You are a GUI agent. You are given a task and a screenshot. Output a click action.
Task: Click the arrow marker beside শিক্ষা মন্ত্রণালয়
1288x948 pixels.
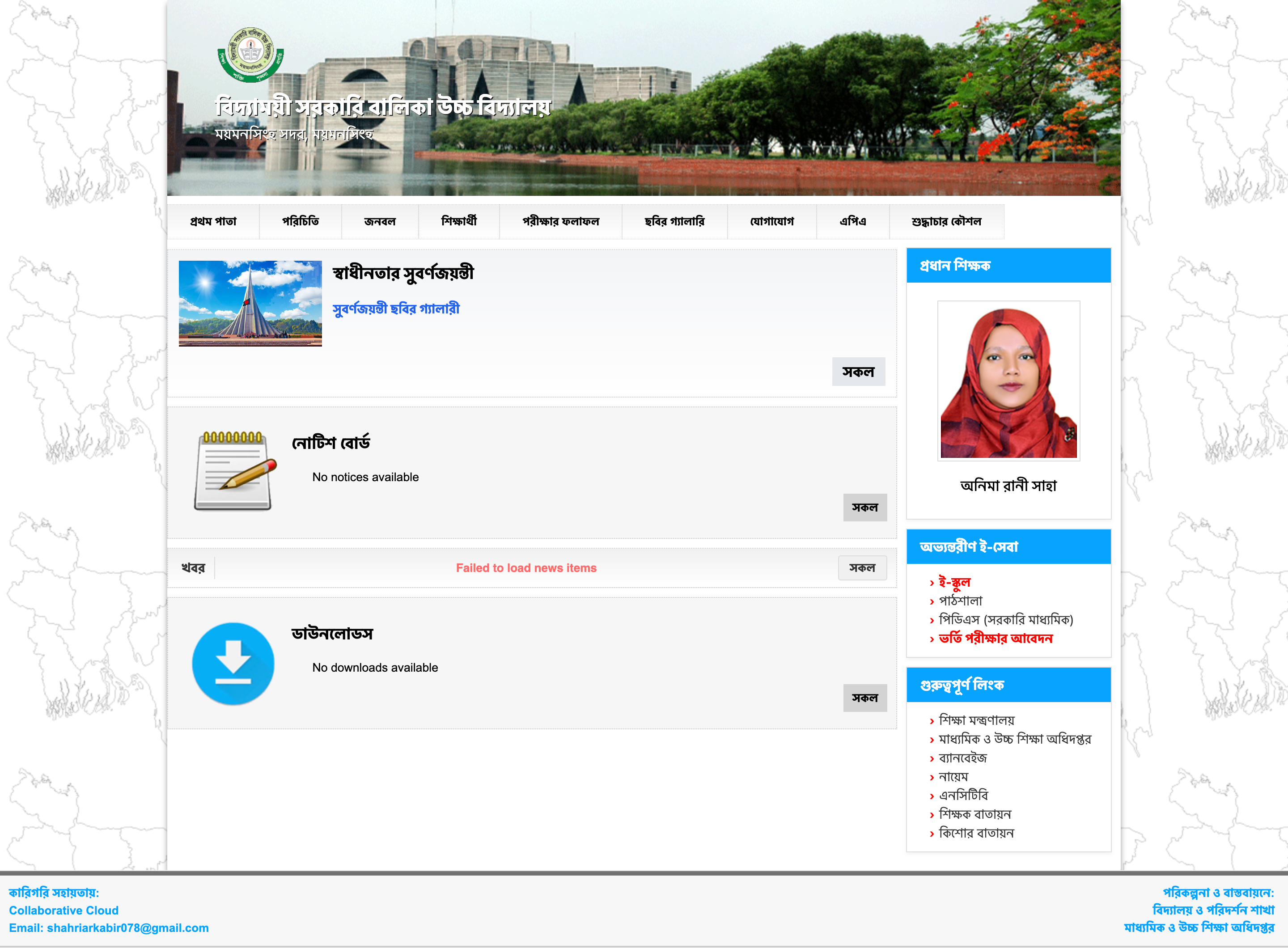tap(932, 720)
